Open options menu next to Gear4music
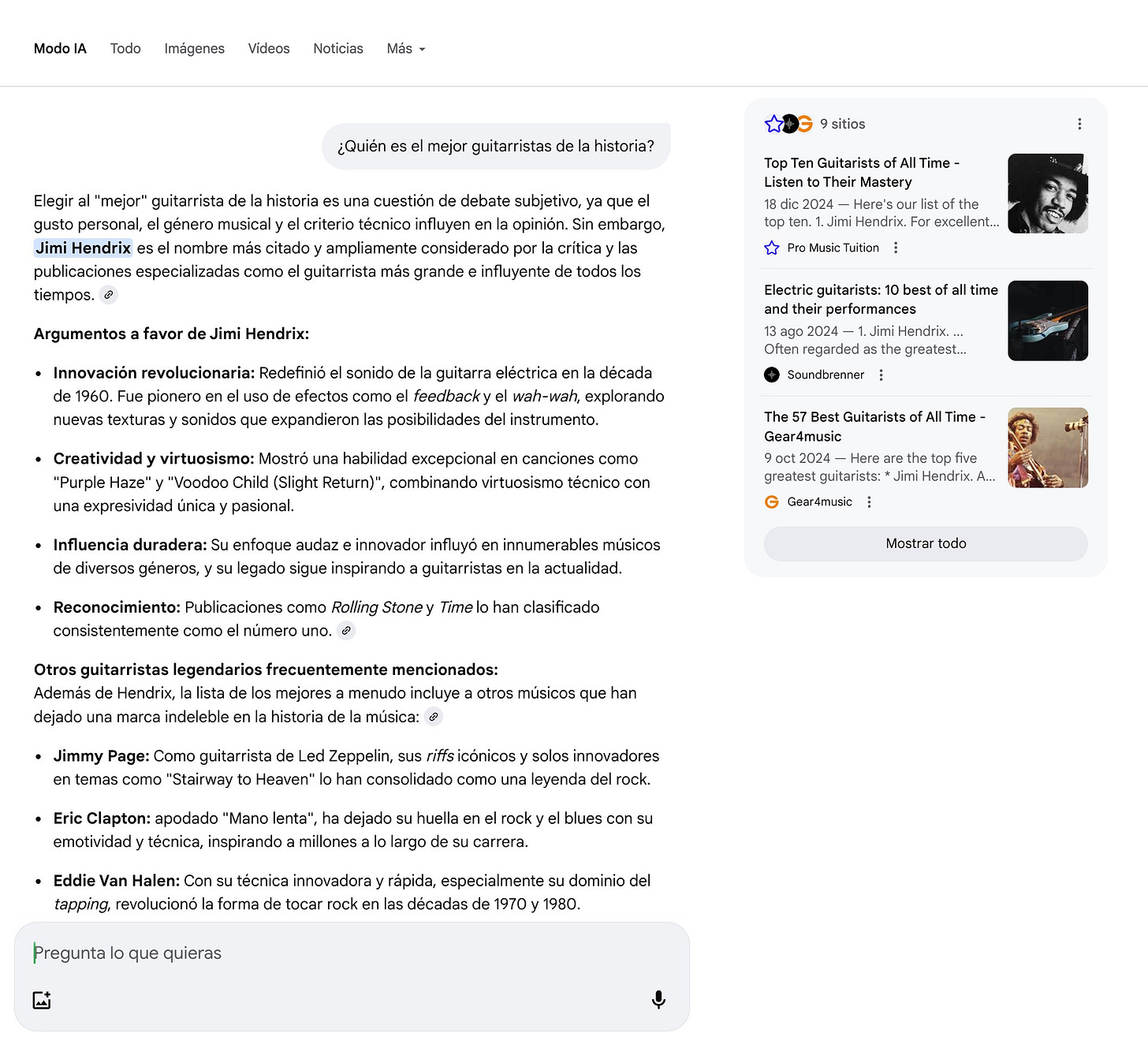This screenshot has height=1044, width=1148. point(870,501)
